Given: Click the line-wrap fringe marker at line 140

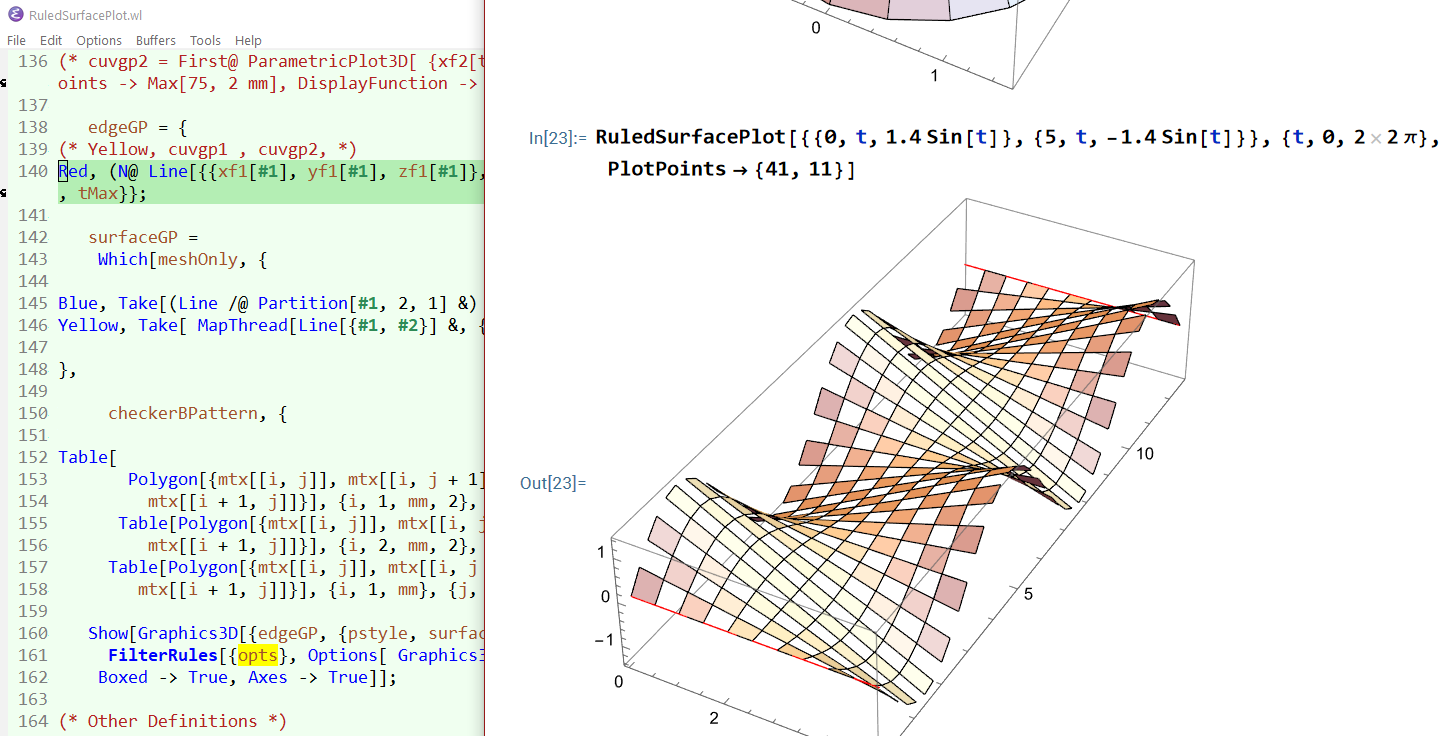Looking at the screenshot, I should [x=3, y=193].
